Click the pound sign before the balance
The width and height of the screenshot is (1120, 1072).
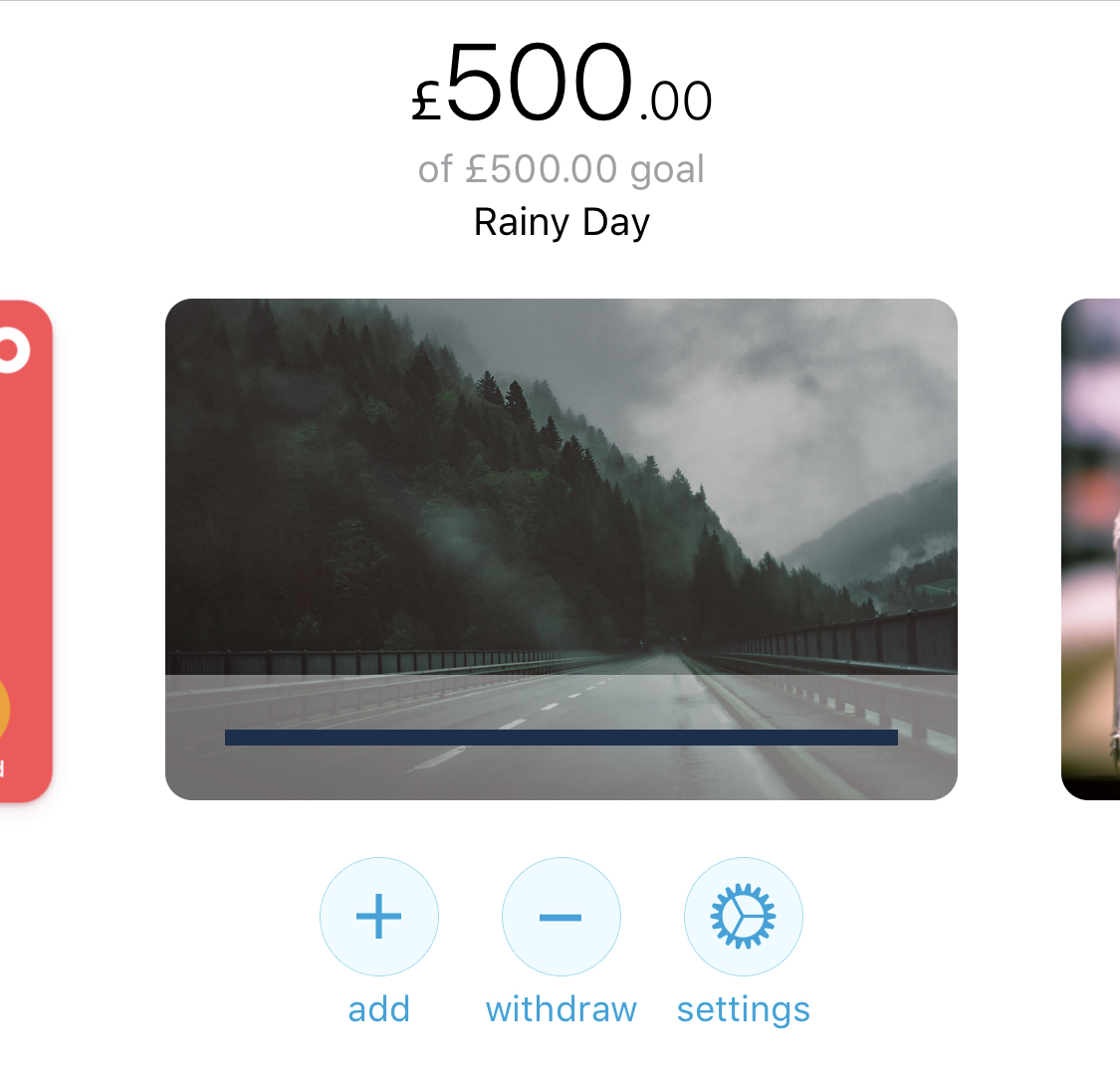[x=426, y=101]
